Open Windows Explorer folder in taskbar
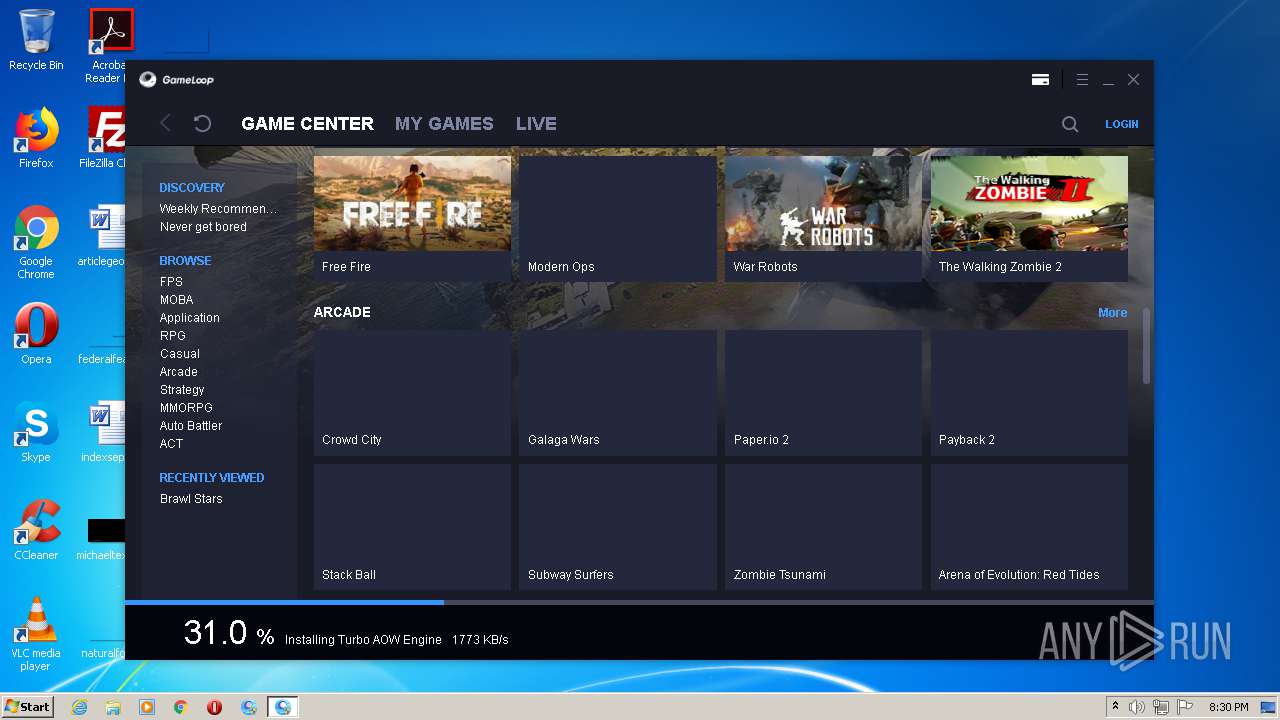 click(113, 707)
